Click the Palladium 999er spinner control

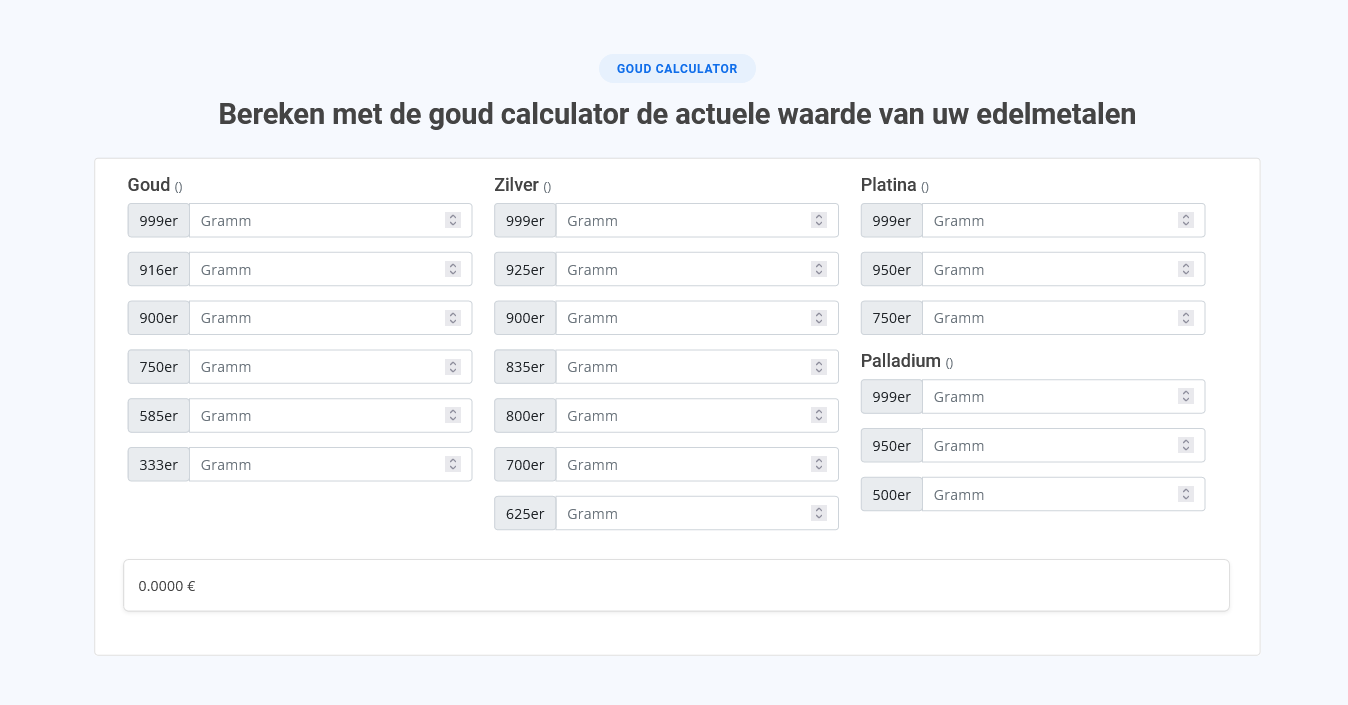coord(1186,397)
